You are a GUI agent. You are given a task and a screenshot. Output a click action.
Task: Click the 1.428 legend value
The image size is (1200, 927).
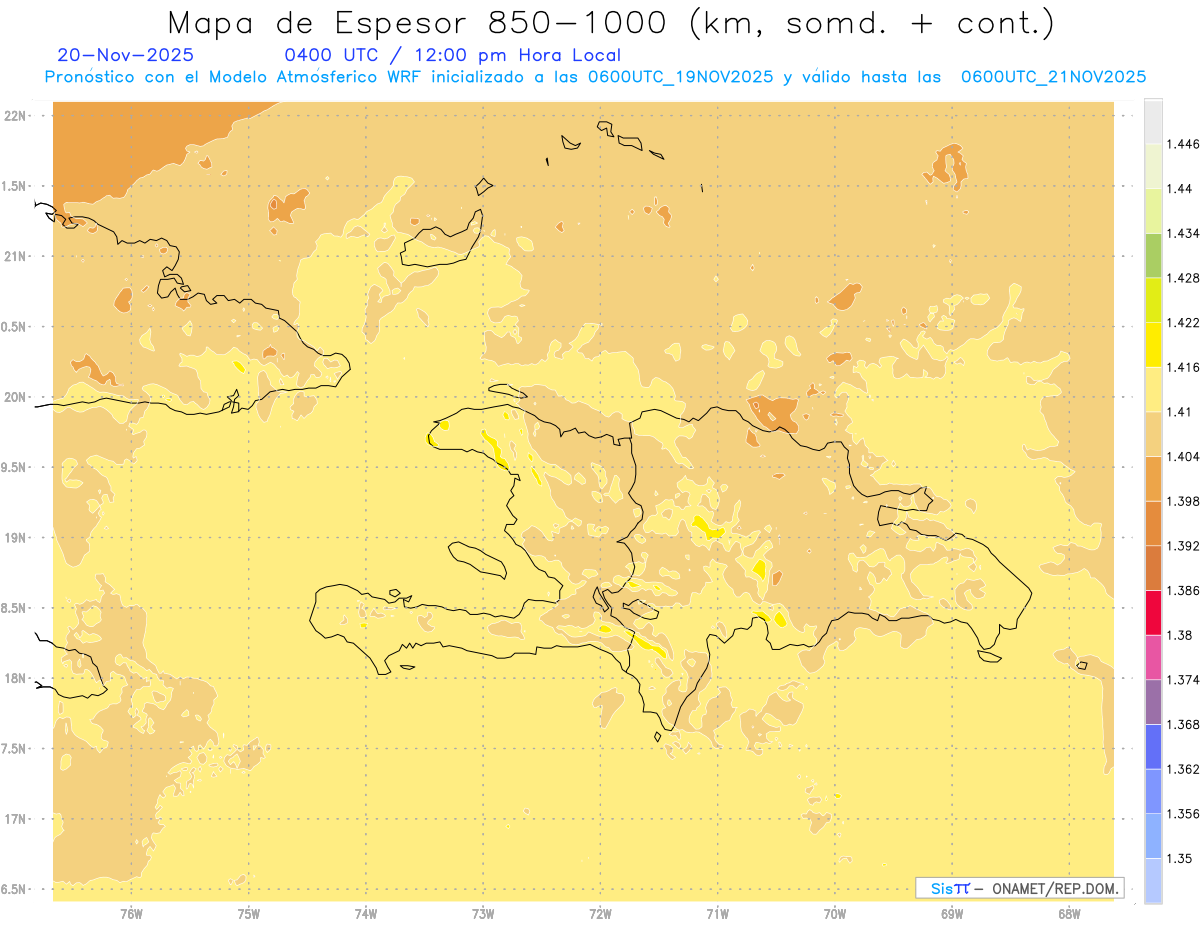1183,278
